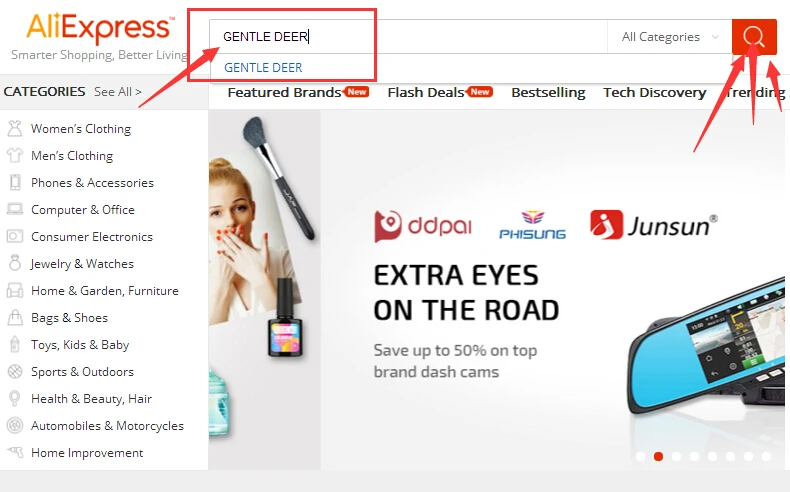This screenshot has height=492, width=790.
Task: Open the Sports & Outdoors category
Action: tap(83, 372)
